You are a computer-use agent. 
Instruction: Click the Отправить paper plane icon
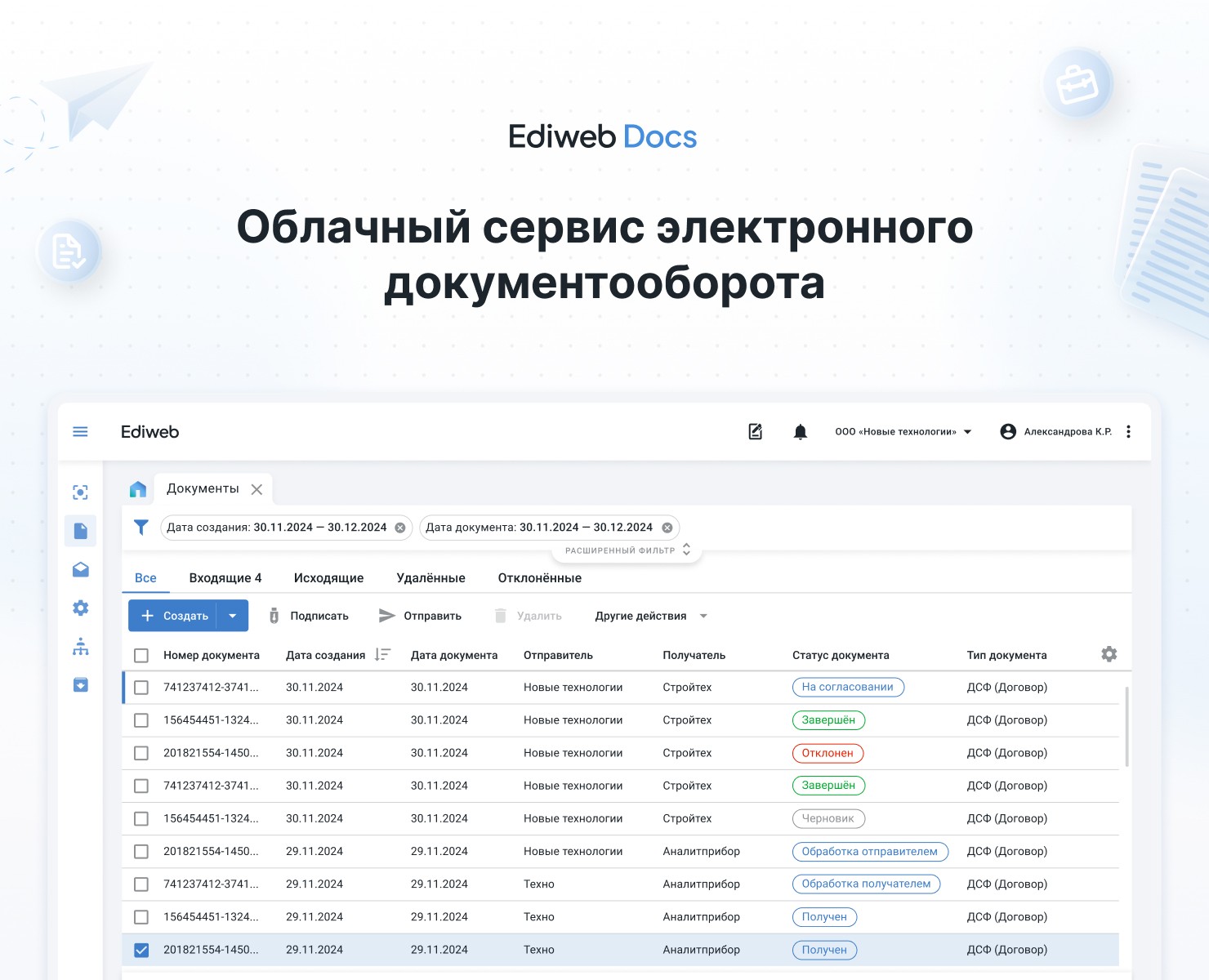pyautogui.click(x=387, y=616)
